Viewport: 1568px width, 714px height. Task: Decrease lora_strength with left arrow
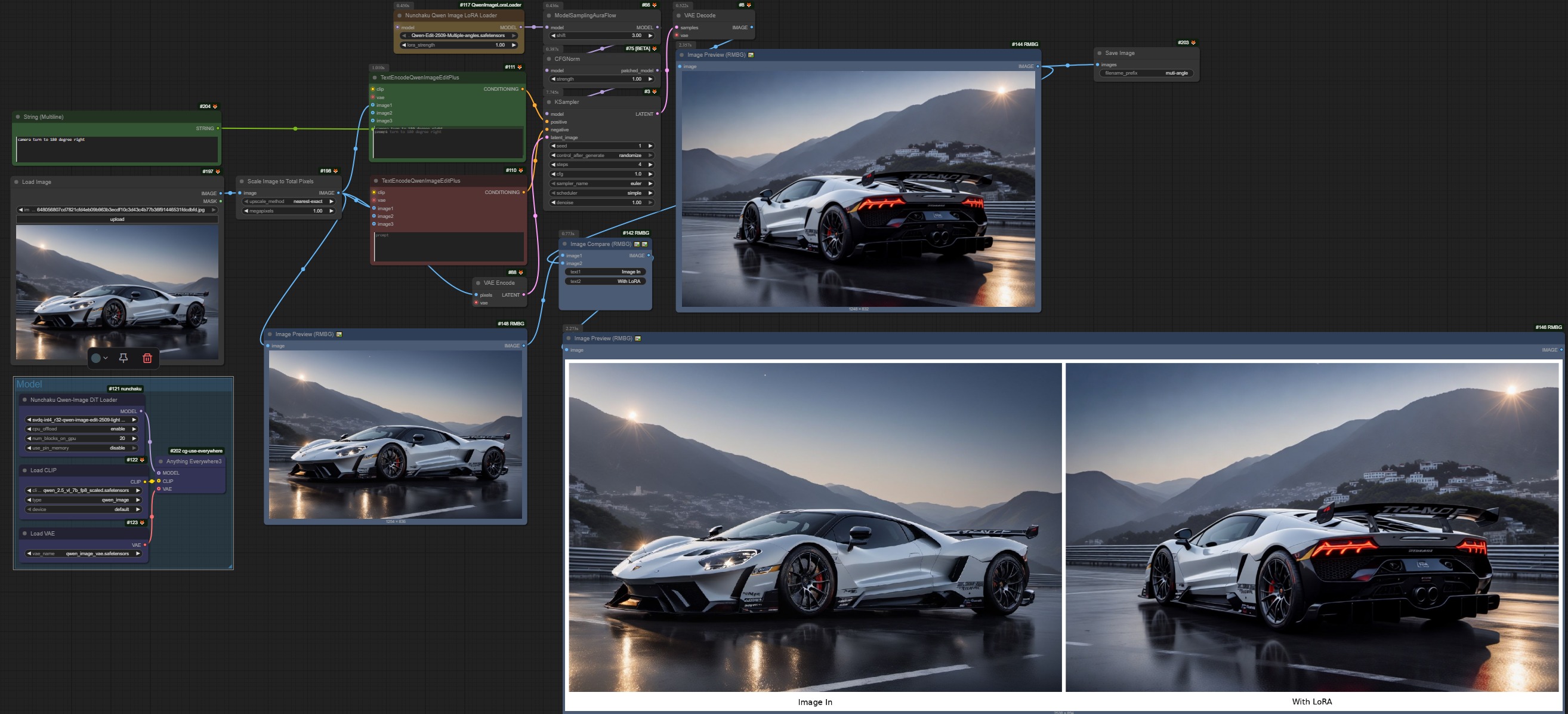tap(403, 45)
